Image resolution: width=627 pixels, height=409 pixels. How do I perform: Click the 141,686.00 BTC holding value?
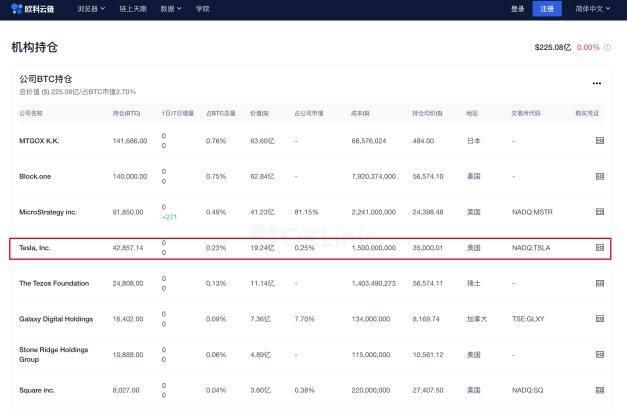point(130,141)
